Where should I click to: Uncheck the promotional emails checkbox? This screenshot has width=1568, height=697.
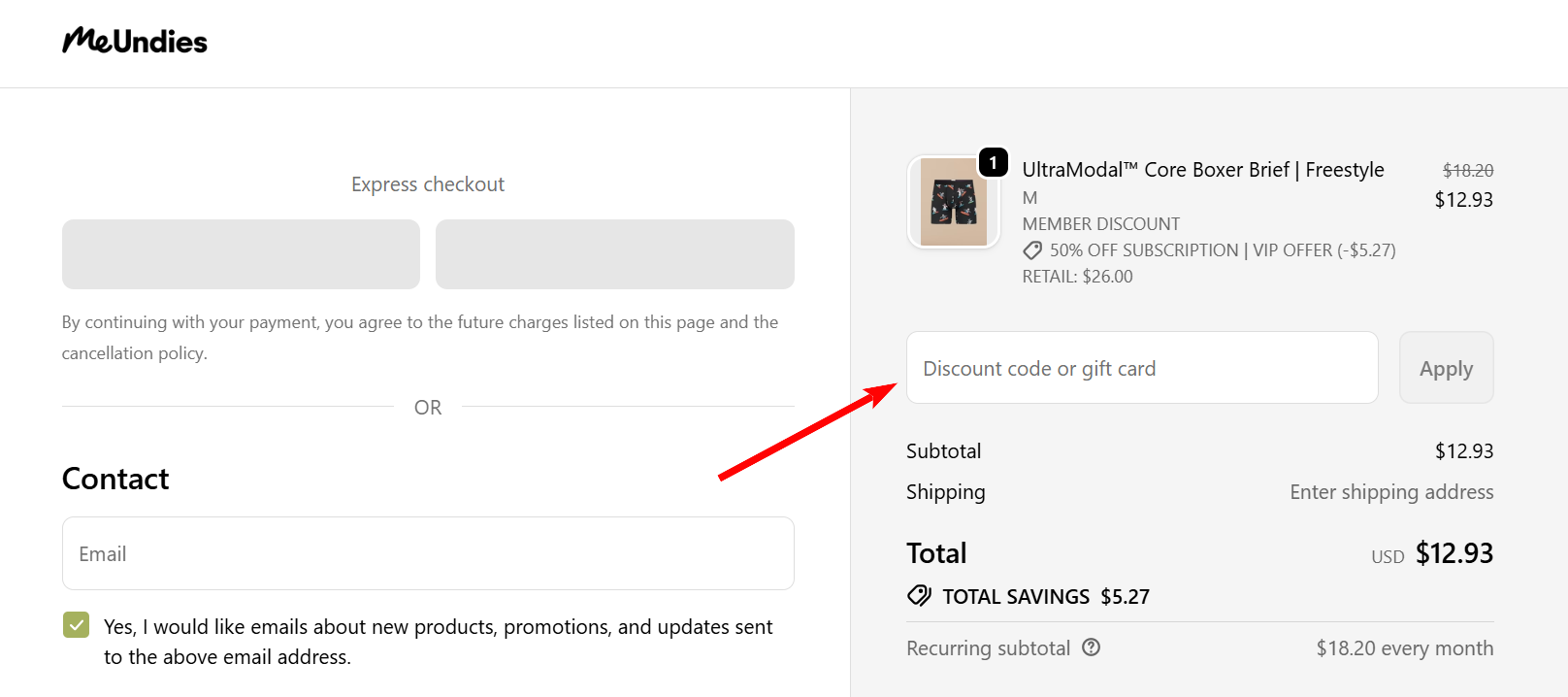(76, 625)
